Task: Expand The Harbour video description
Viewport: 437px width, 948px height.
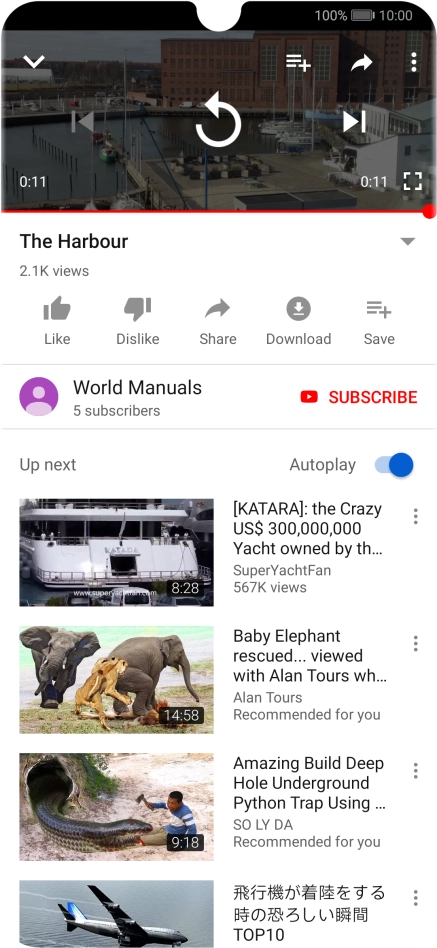Action: click(x=408, y=241)
